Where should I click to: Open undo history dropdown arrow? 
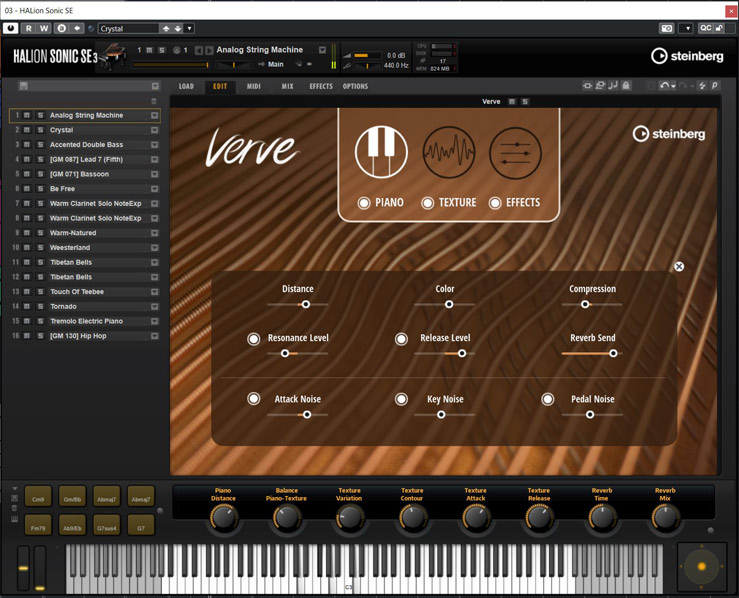pyautogui.click(x=673, y=86)
